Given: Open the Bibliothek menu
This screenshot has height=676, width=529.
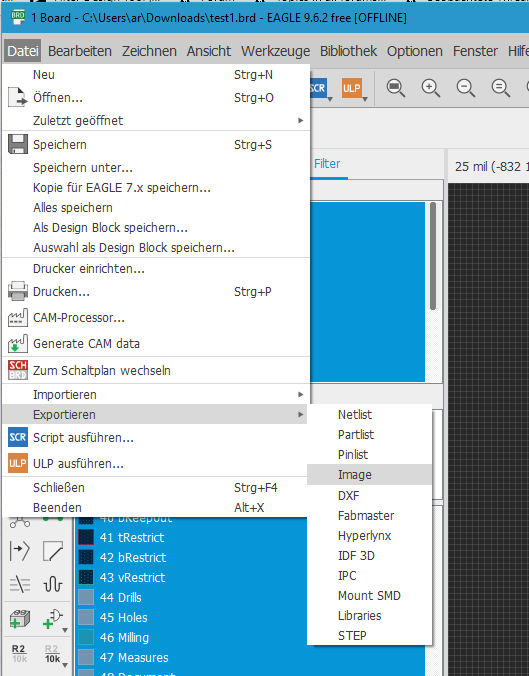Looking at the screenshot, I should pos(348,51).
